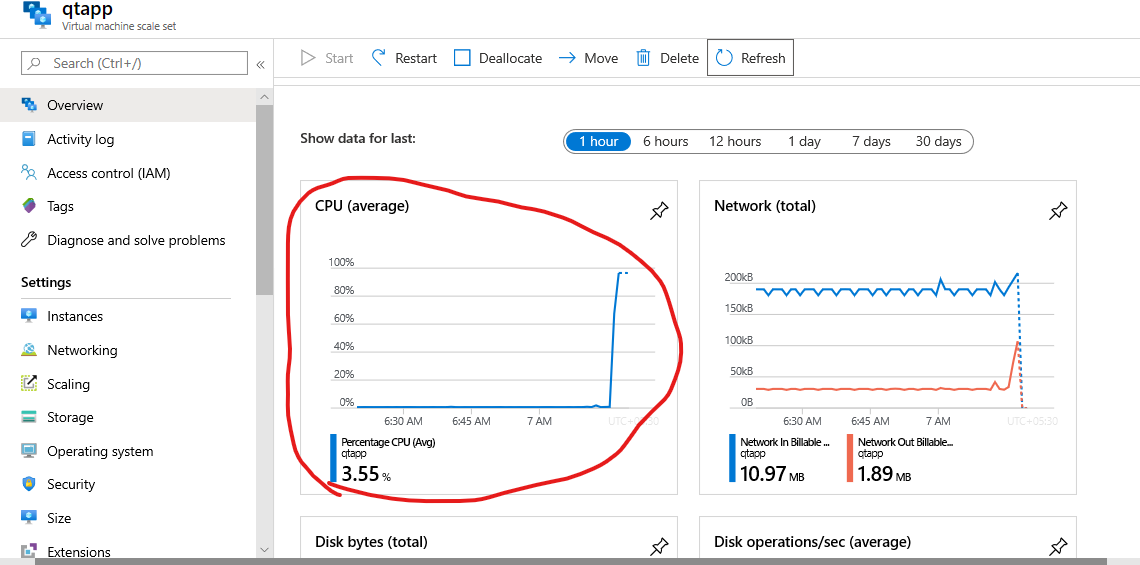Image resolution: width=1140 pixels, height=565 pixels.
Task: Click the Activity log icon
Action: point(29,139)
